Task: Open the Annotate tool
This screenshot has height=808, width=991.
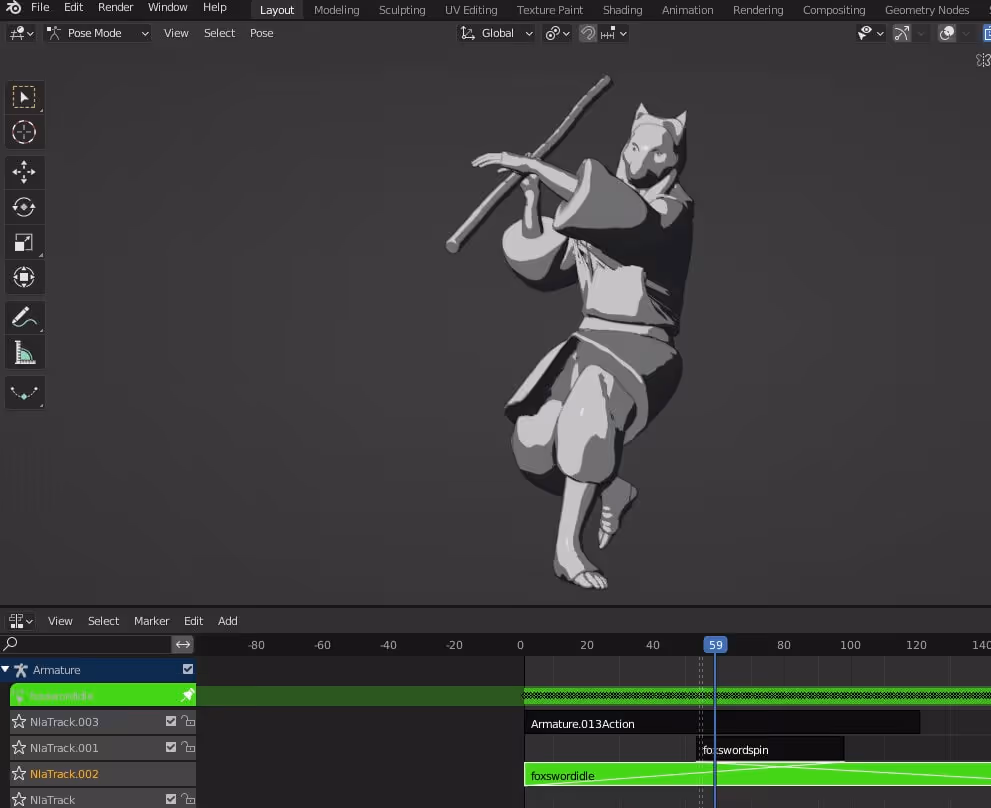Action: [24, 316]
